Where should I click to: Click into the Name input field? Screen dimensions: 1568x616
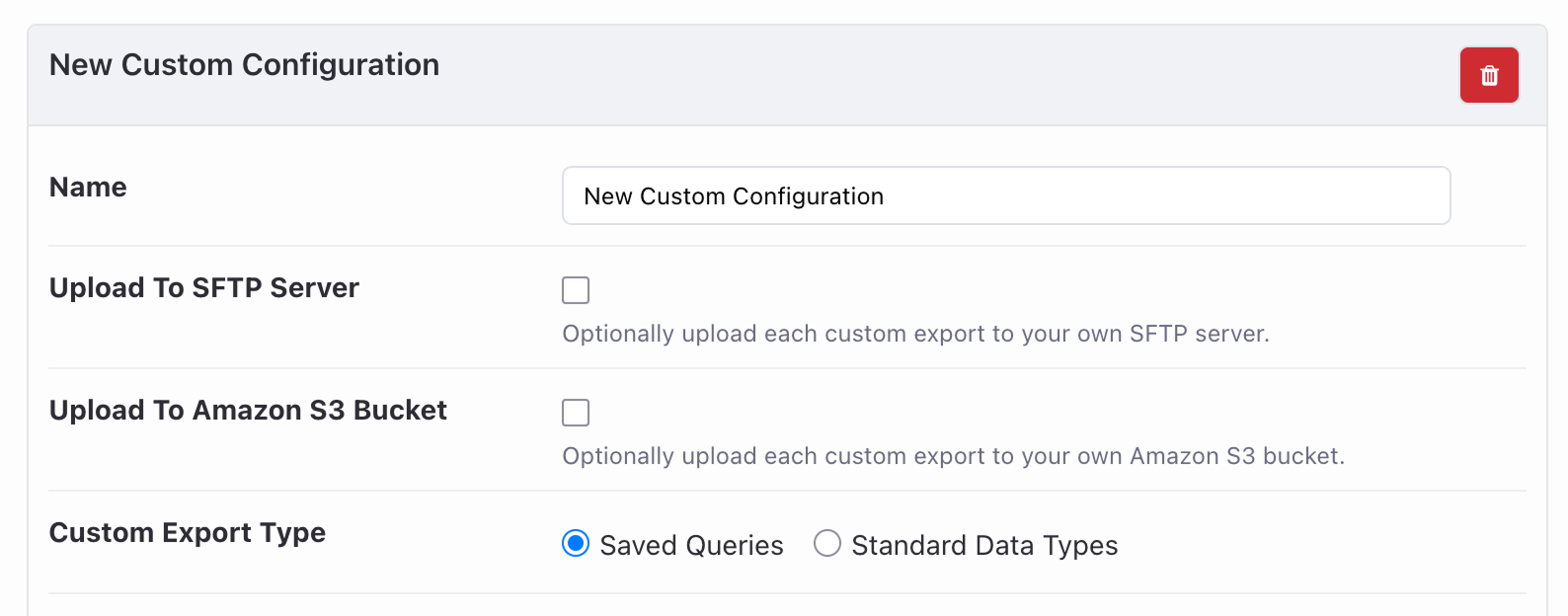(x=1005, y=195)
